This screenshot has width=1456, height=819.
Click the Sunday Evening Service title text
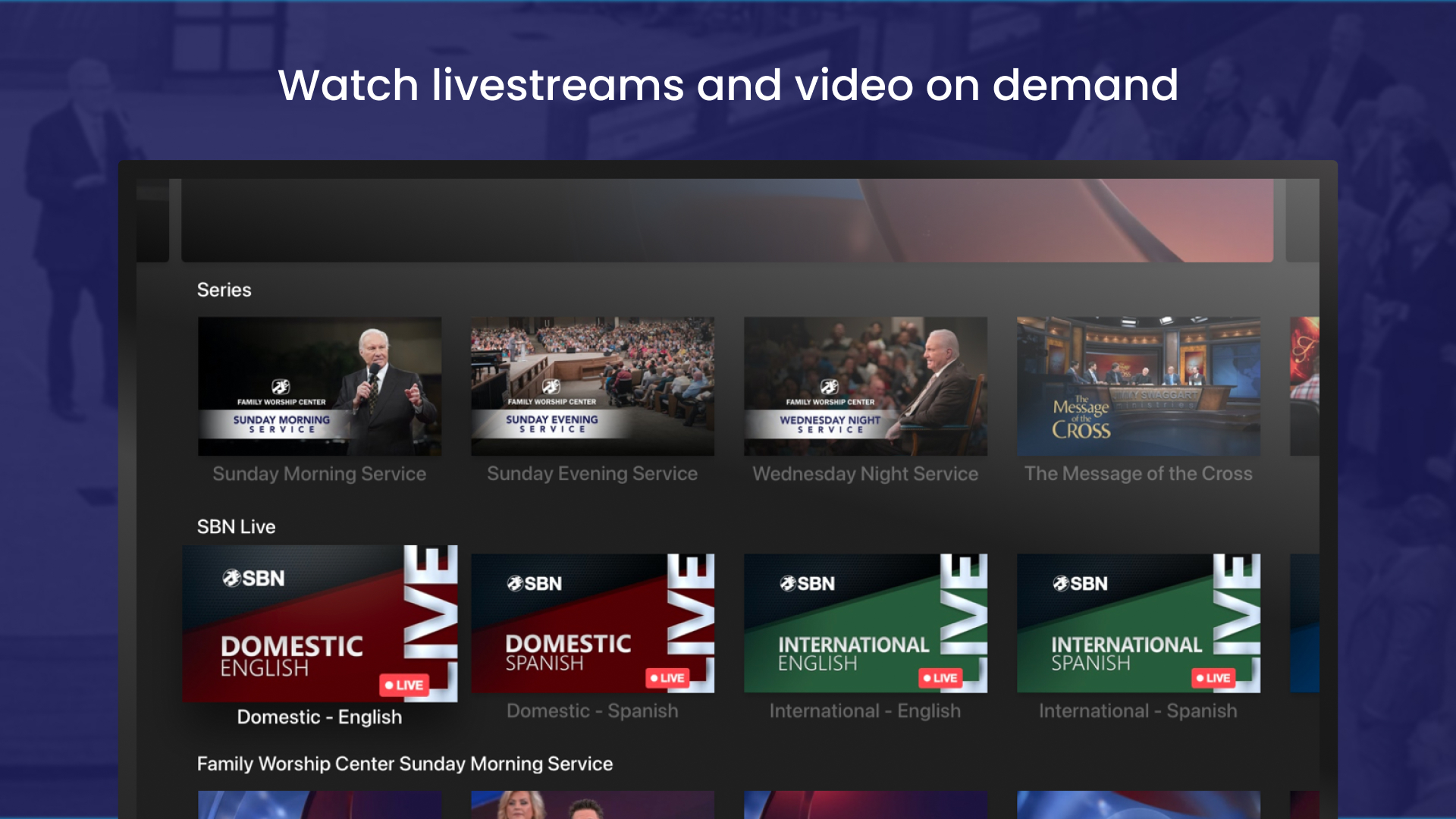[592, 474]
